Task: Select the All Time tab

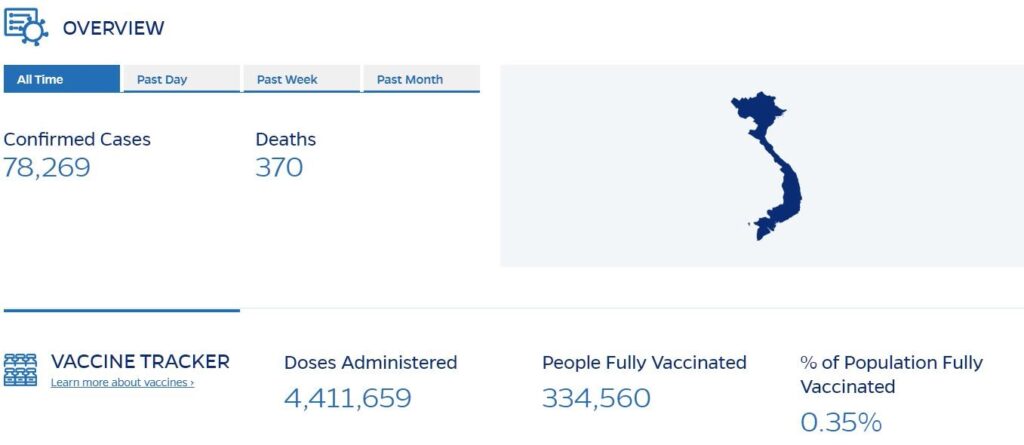Action: pos(62,79)
